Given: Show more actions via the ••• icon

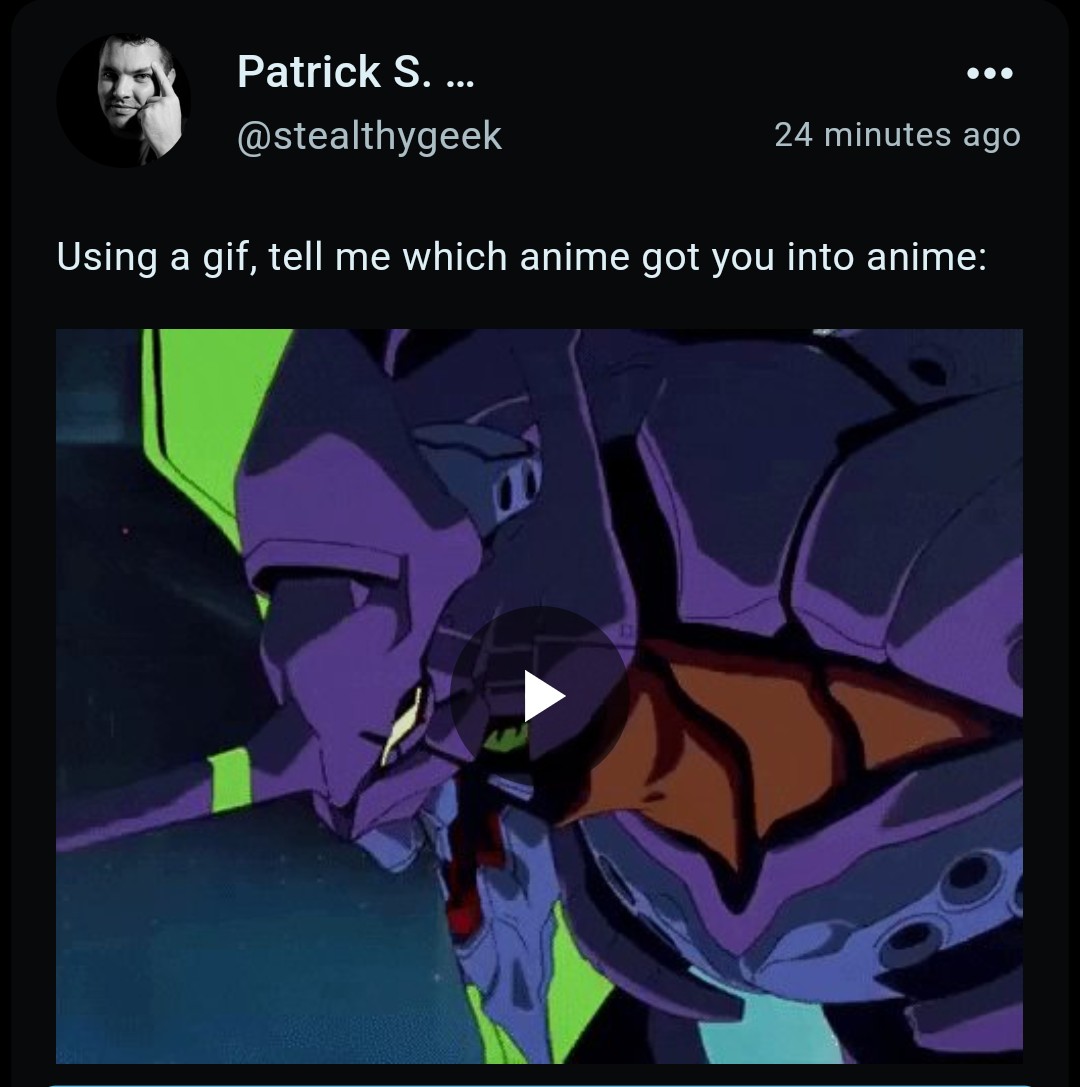Looking at the screenshot, I should click(990, 73).
